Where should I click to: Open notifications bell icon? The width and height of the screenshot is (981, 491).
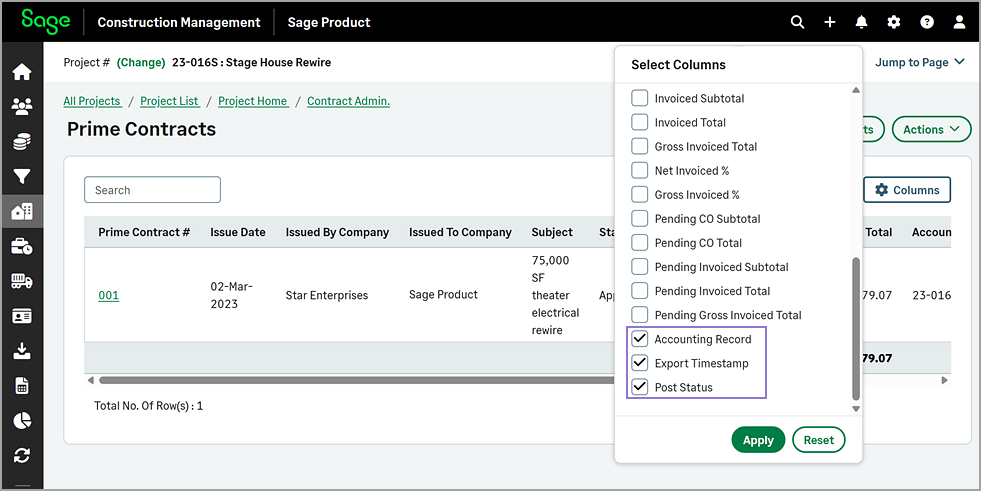pos(862,22)
